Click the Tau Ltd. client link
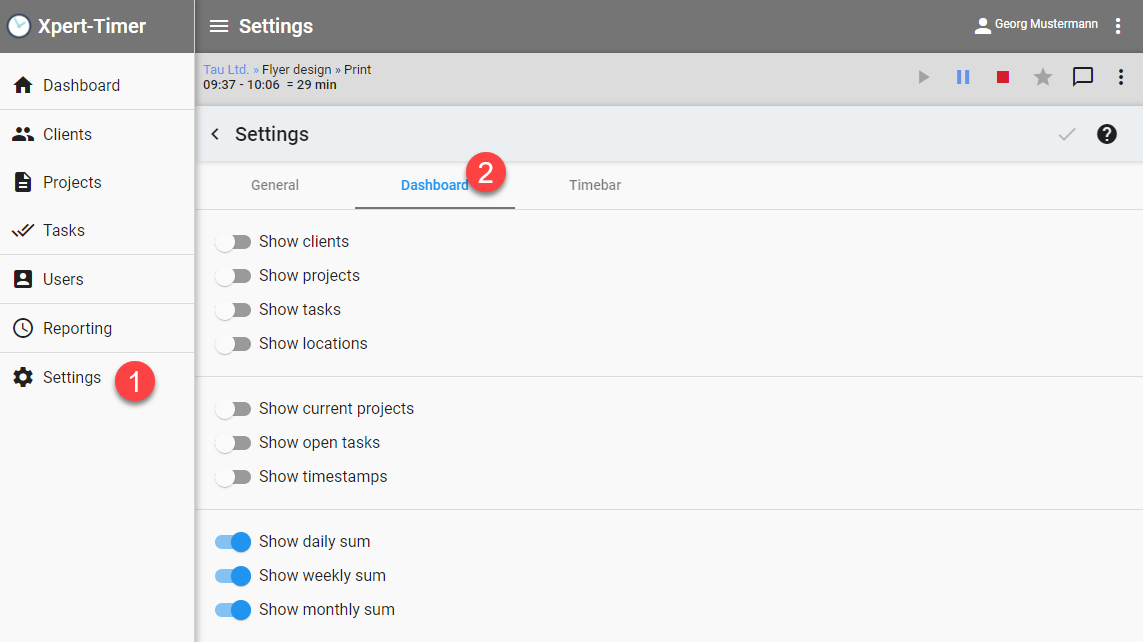The height and width of the screenshot is (642, 1143). tap(224, 70)
